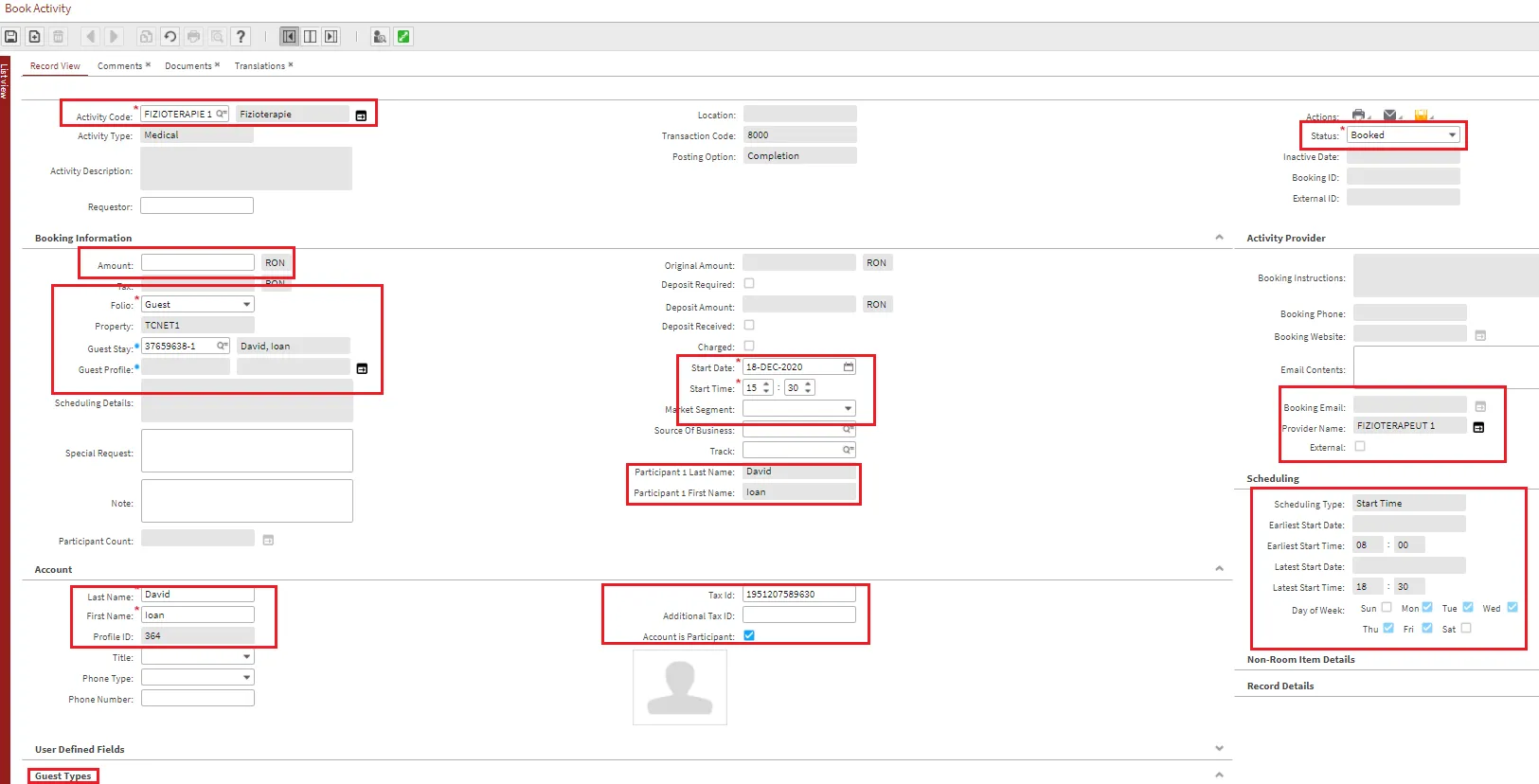The height and width of the screenshot is (784, 1539).
Task: Switch to the Comments tab
Action: point(120,66)
